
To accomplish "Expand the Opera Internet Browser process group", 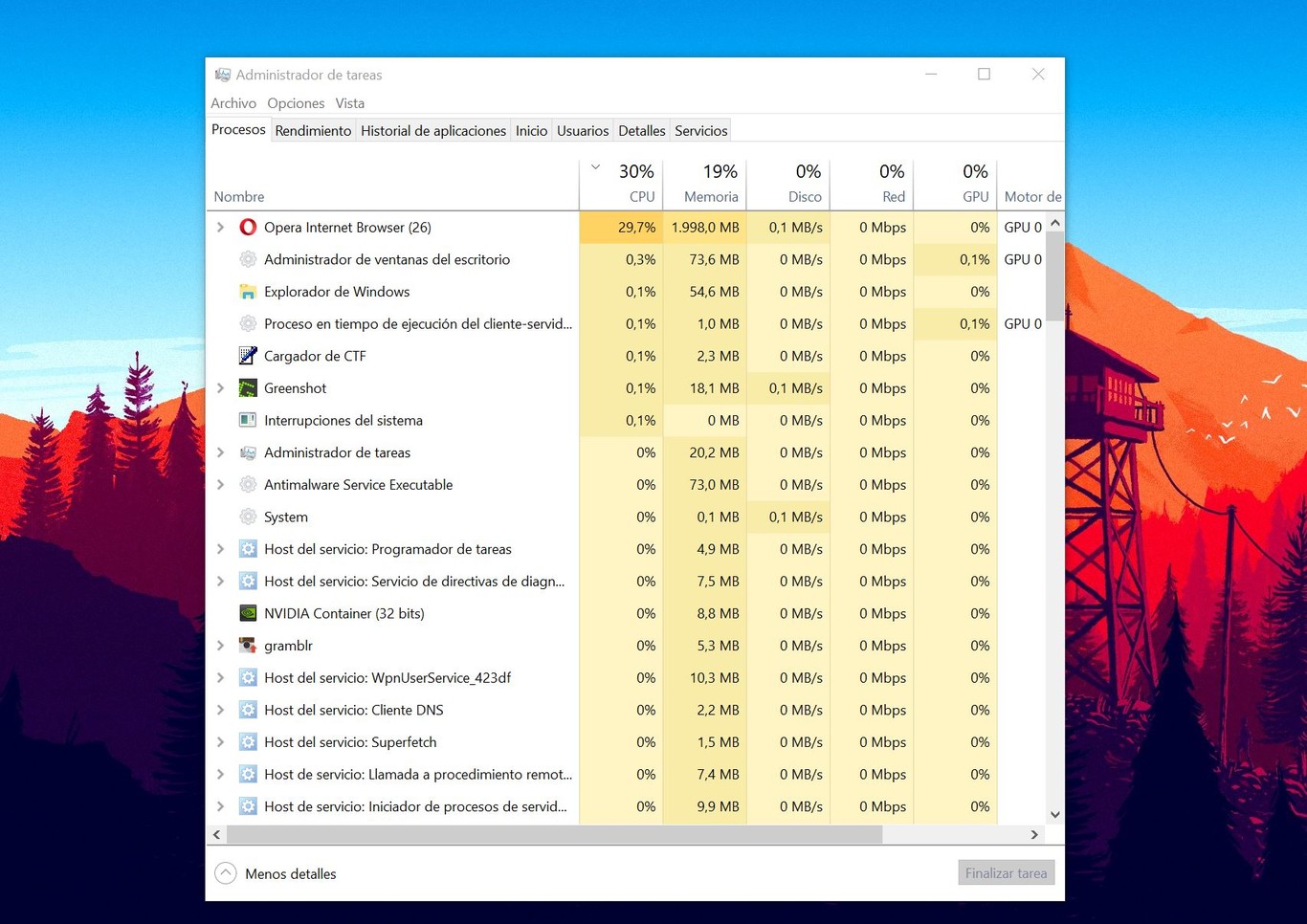I will coord(221,227).
